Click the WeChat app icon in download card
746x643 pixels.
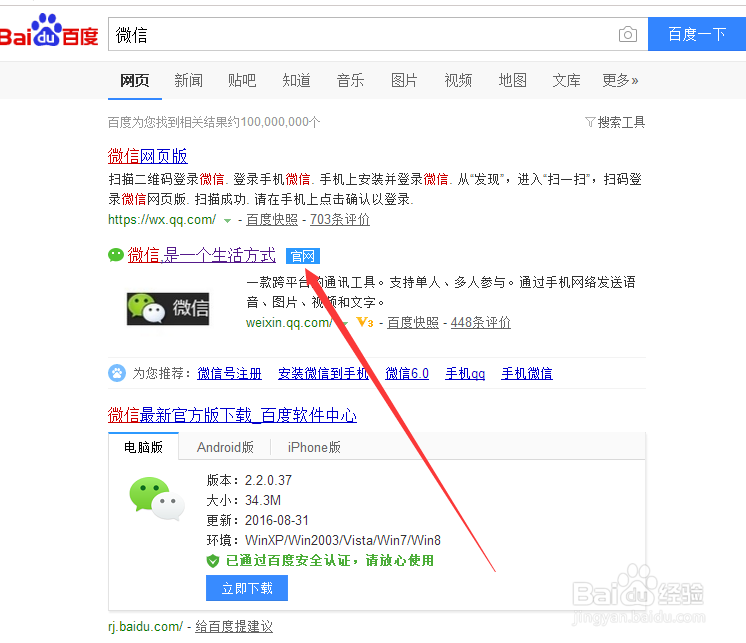click(157, 499)
